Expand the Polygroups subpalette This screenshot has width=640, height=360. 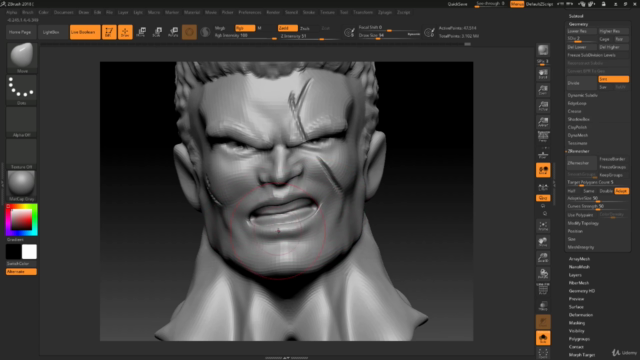(579, 339)
